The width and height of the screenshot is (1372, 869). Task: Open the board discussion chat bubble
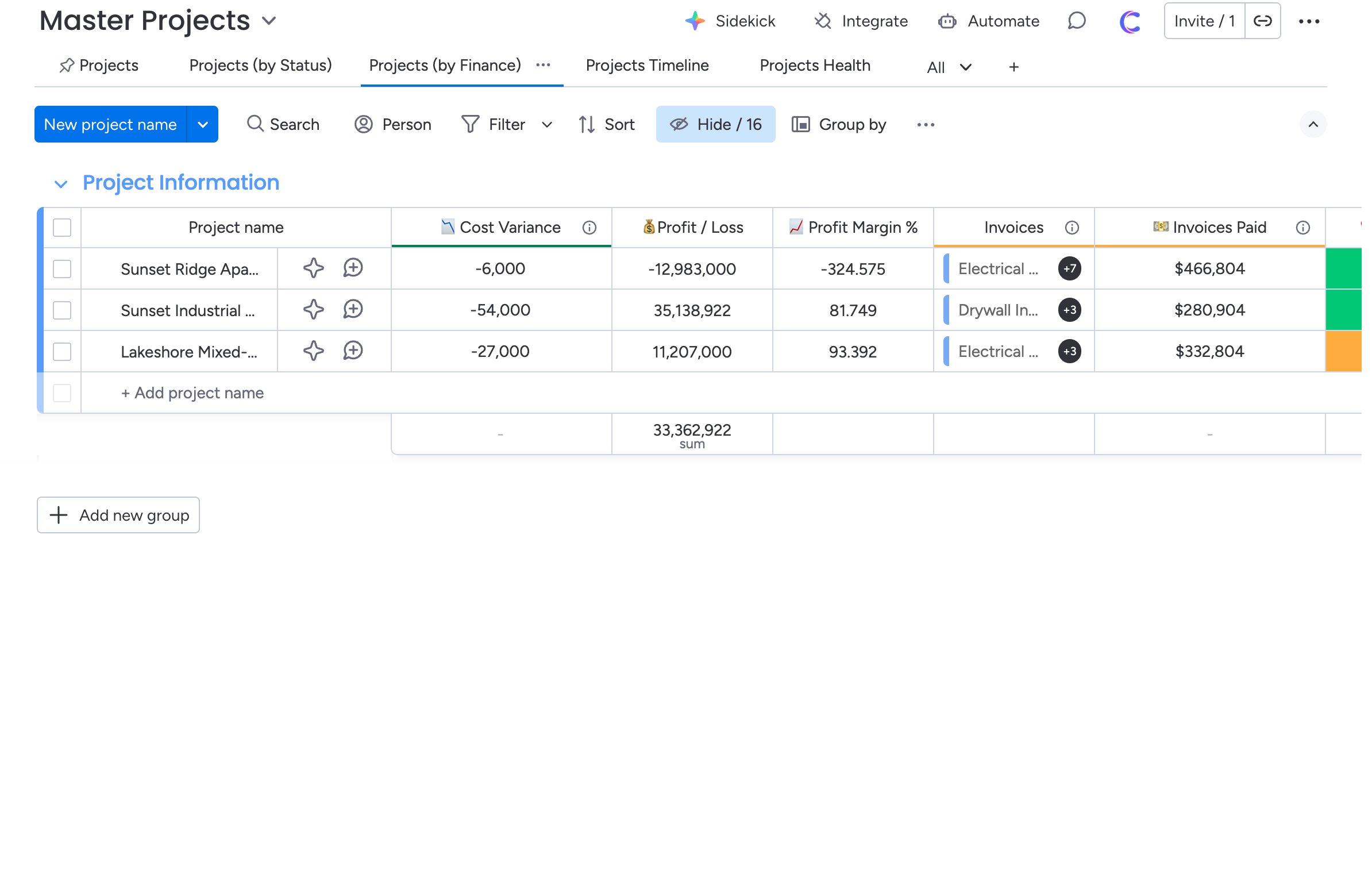pos(1076,21)
